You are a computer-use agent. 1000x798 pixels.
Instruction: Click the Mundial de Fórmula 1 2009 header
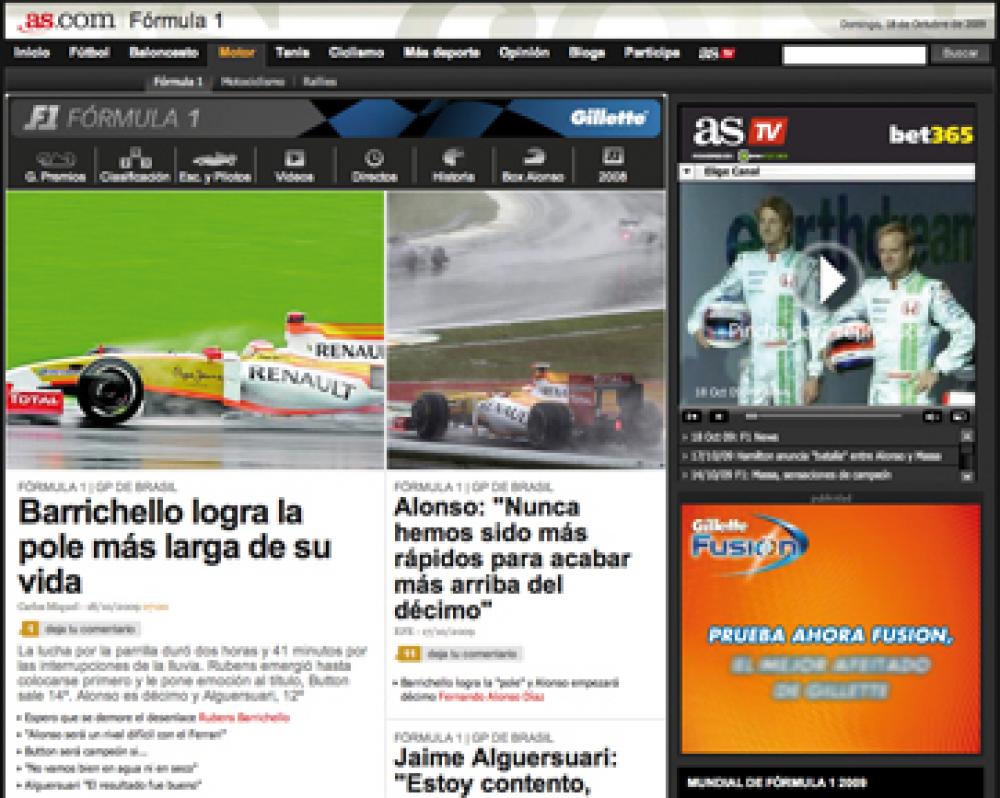[x=776, y=783]
